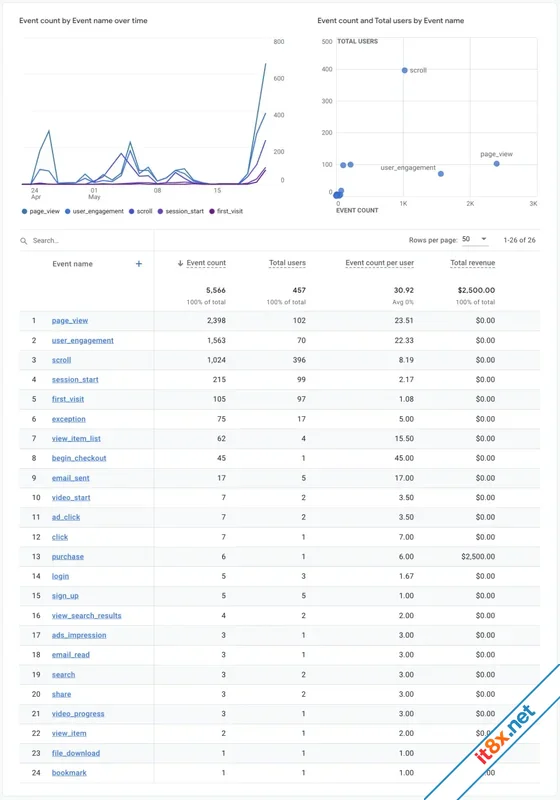
Task: Open the click event link
Action: point(60,537)
